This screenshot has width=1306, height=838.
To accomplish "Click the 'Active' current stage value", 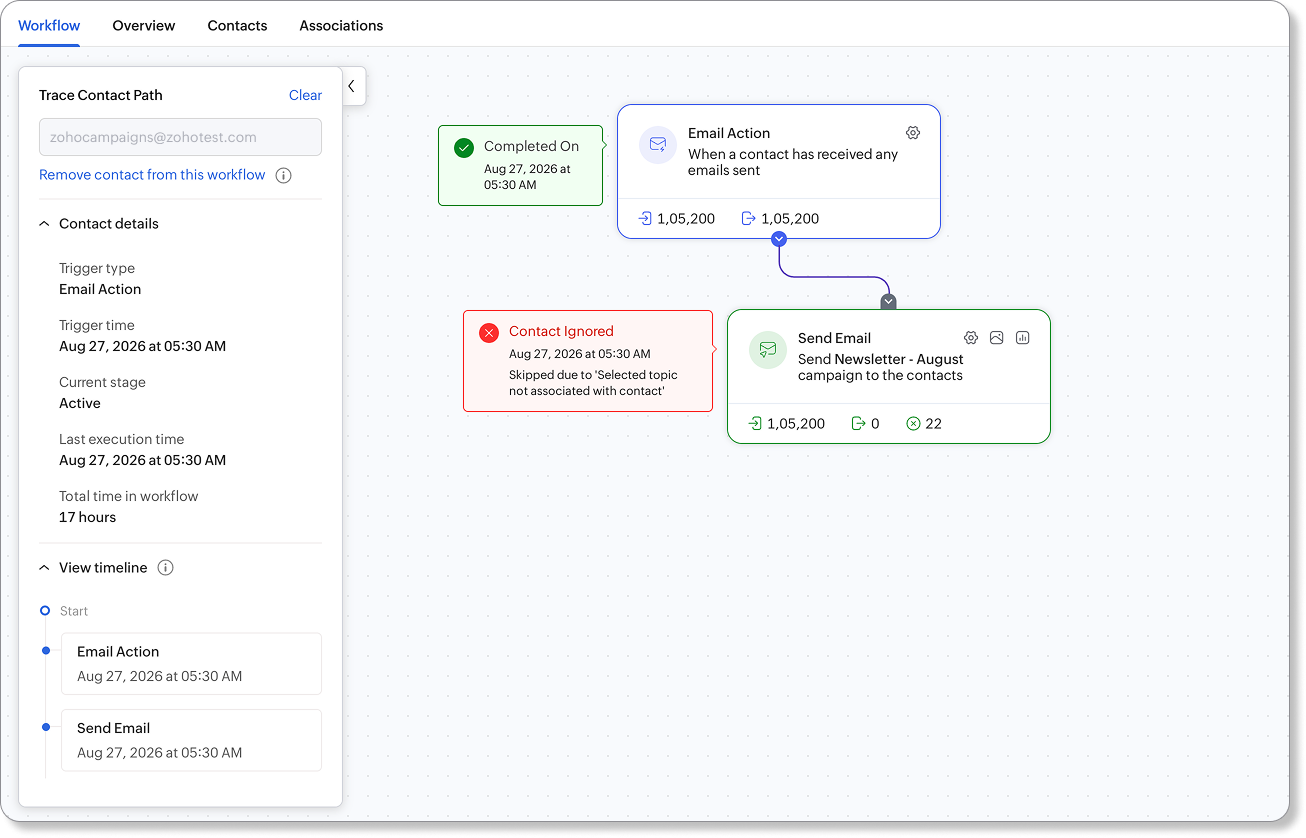I will coord(80,403).
